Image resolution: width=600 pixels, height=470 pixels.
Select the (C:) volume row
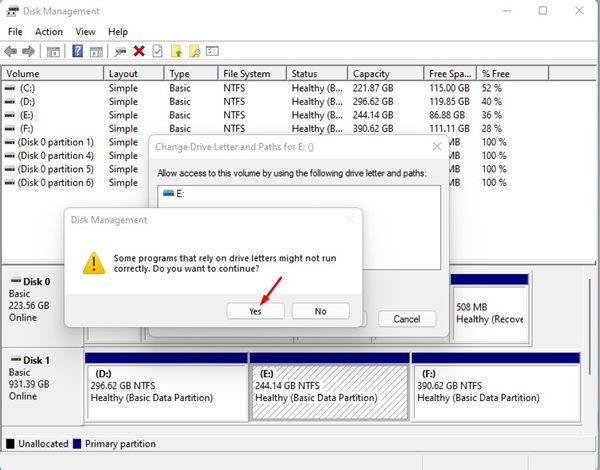point(52,88)
